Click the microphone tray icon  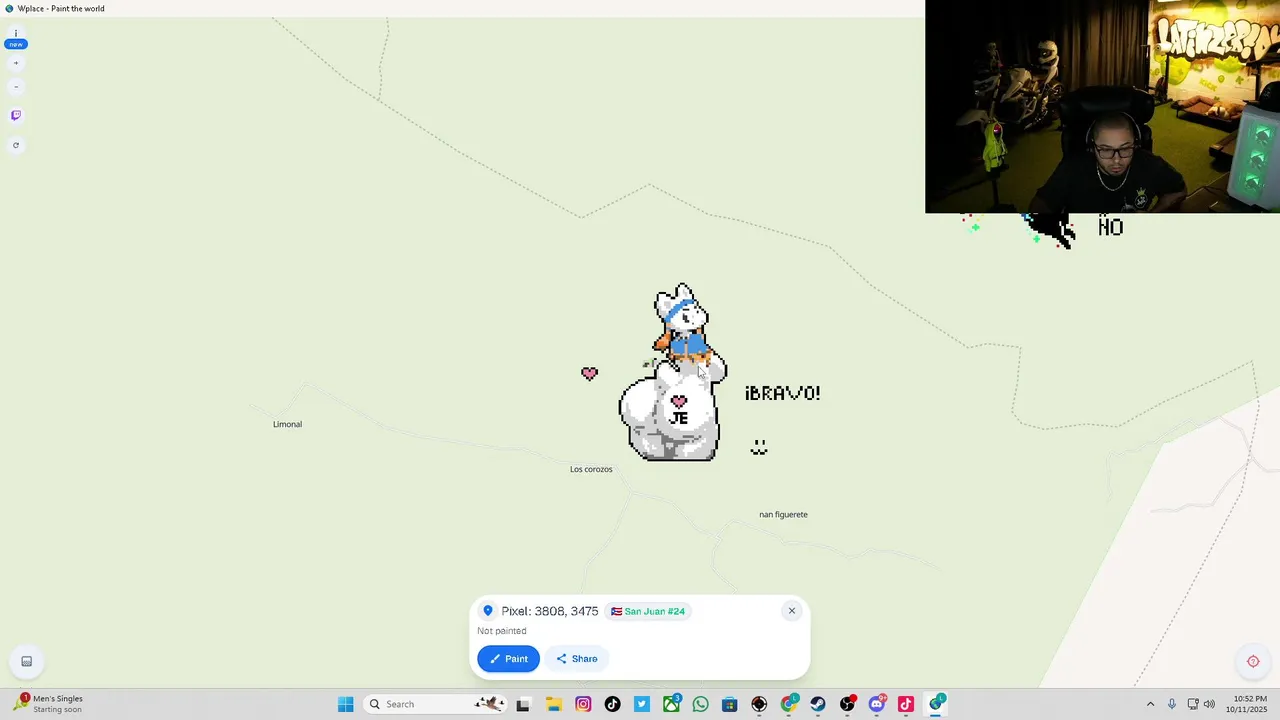[x=1172, y=704]
